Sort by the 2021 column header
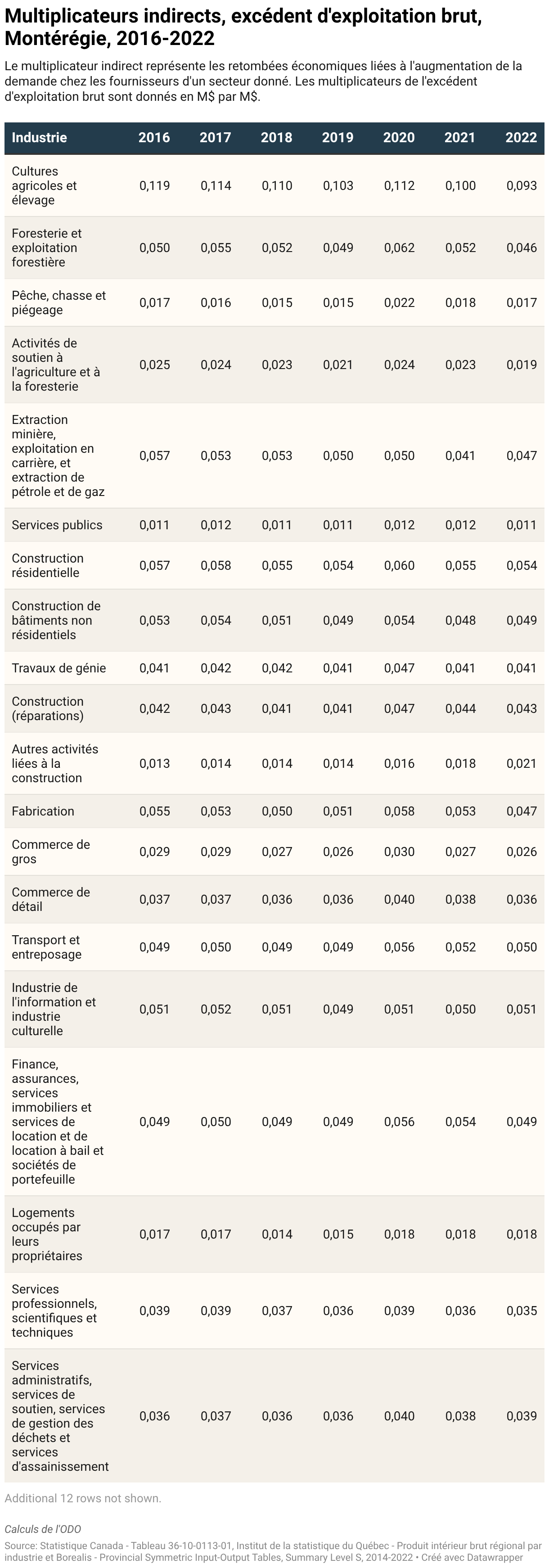 pyautogui.click(x=459, y=138)
